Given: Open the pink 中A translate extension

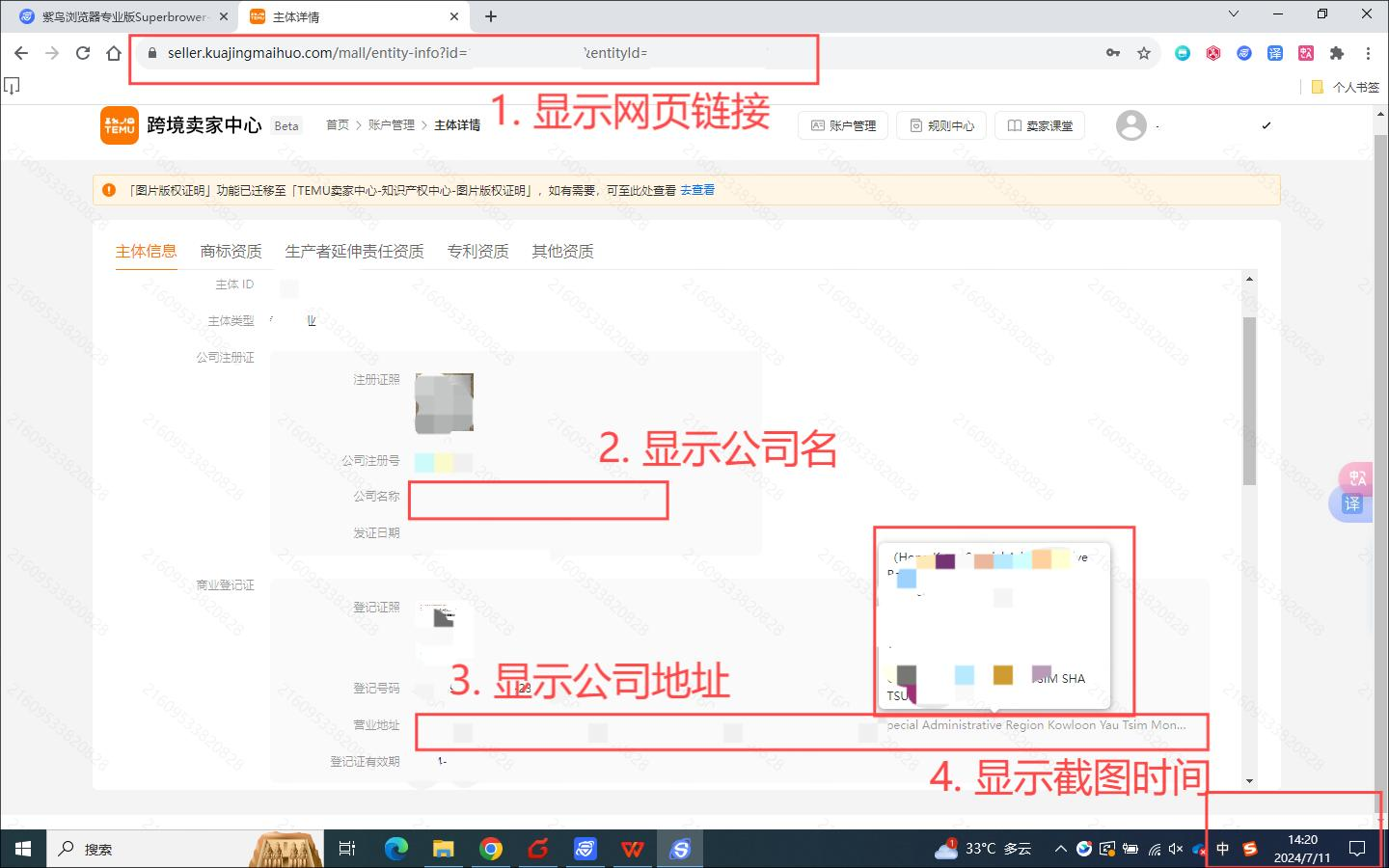Looking at the screenshot, I should coord(1306,53).
